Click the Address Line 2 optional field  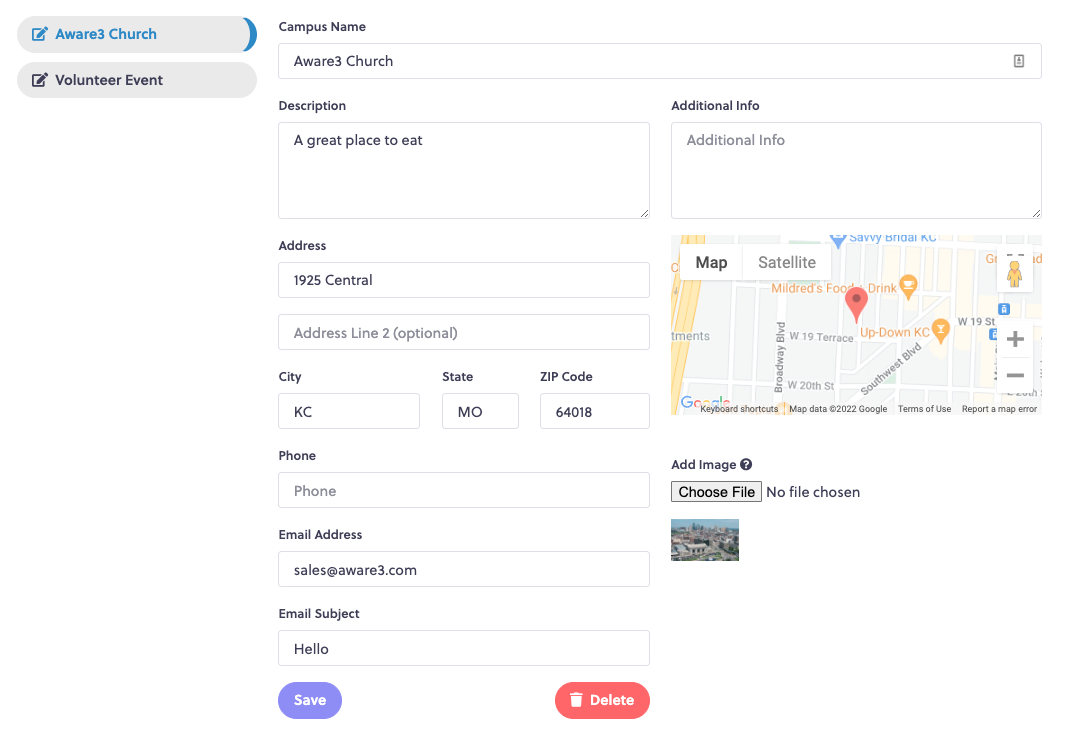pos(464,333)
